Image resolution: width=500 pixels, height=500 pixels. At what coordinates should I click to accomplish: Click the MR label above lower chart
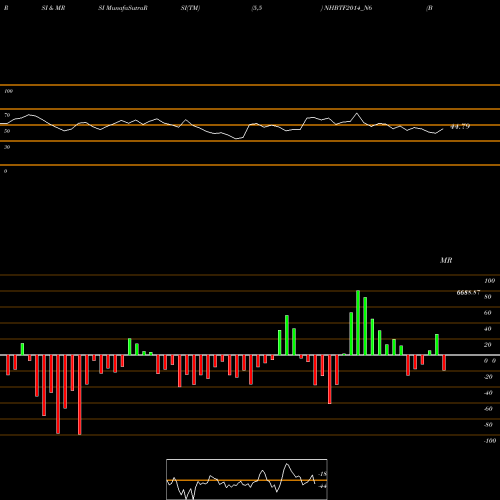(x=446, y=260)
